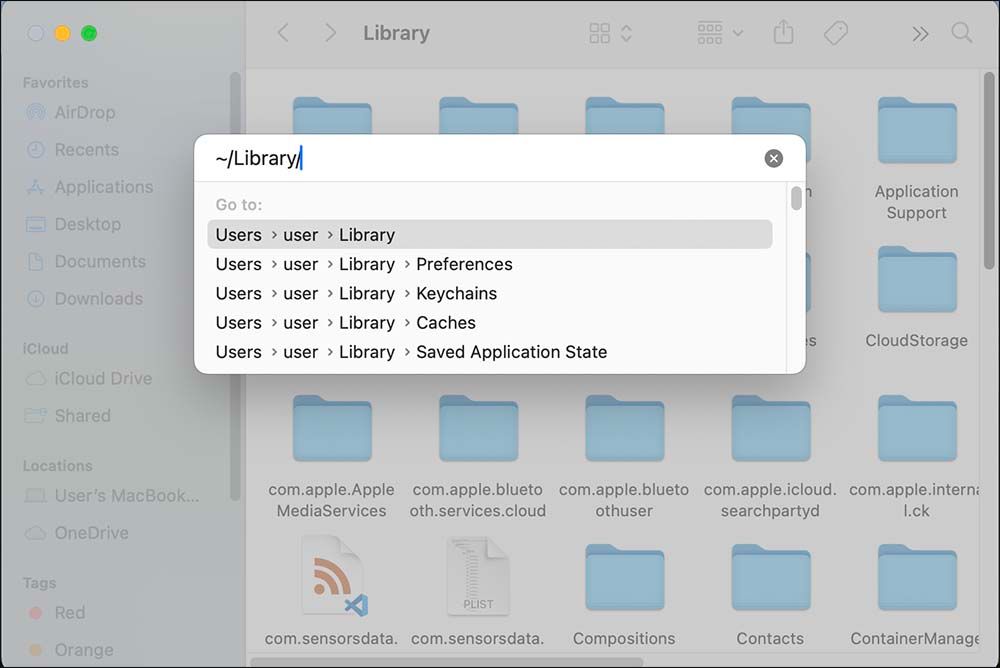
Task: Select the Orange tag
Action: click(71, 649)
